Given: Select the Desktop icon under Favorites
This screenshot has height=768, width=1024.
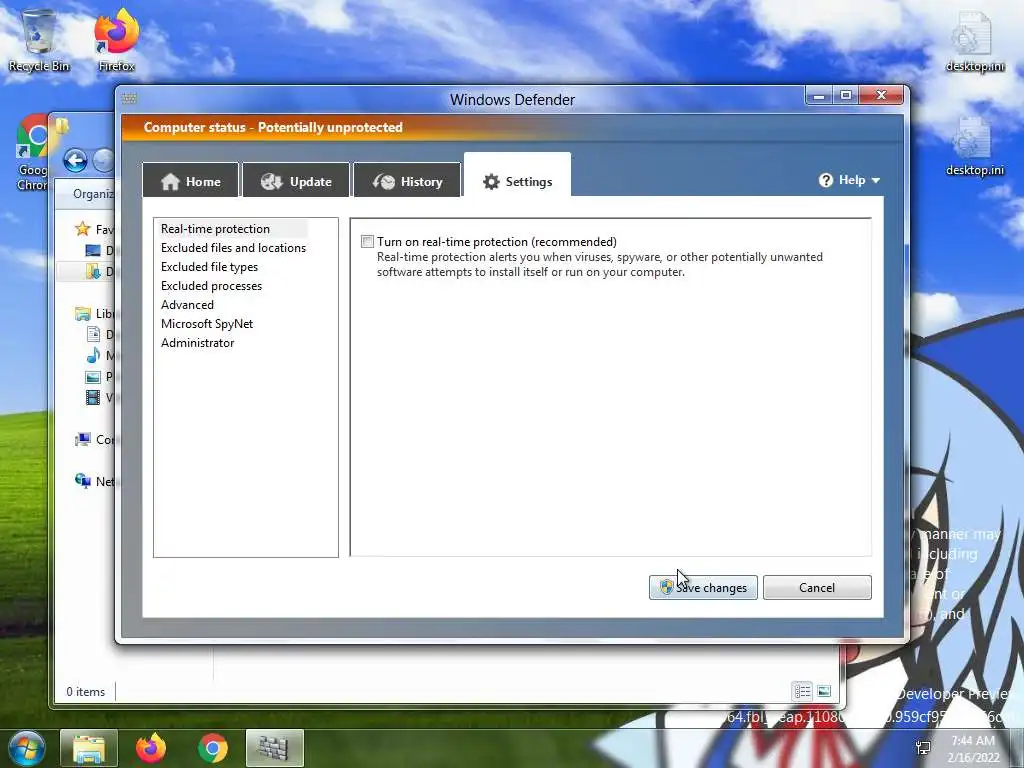Looking at the screenshot, I should (x=93, y=250).
